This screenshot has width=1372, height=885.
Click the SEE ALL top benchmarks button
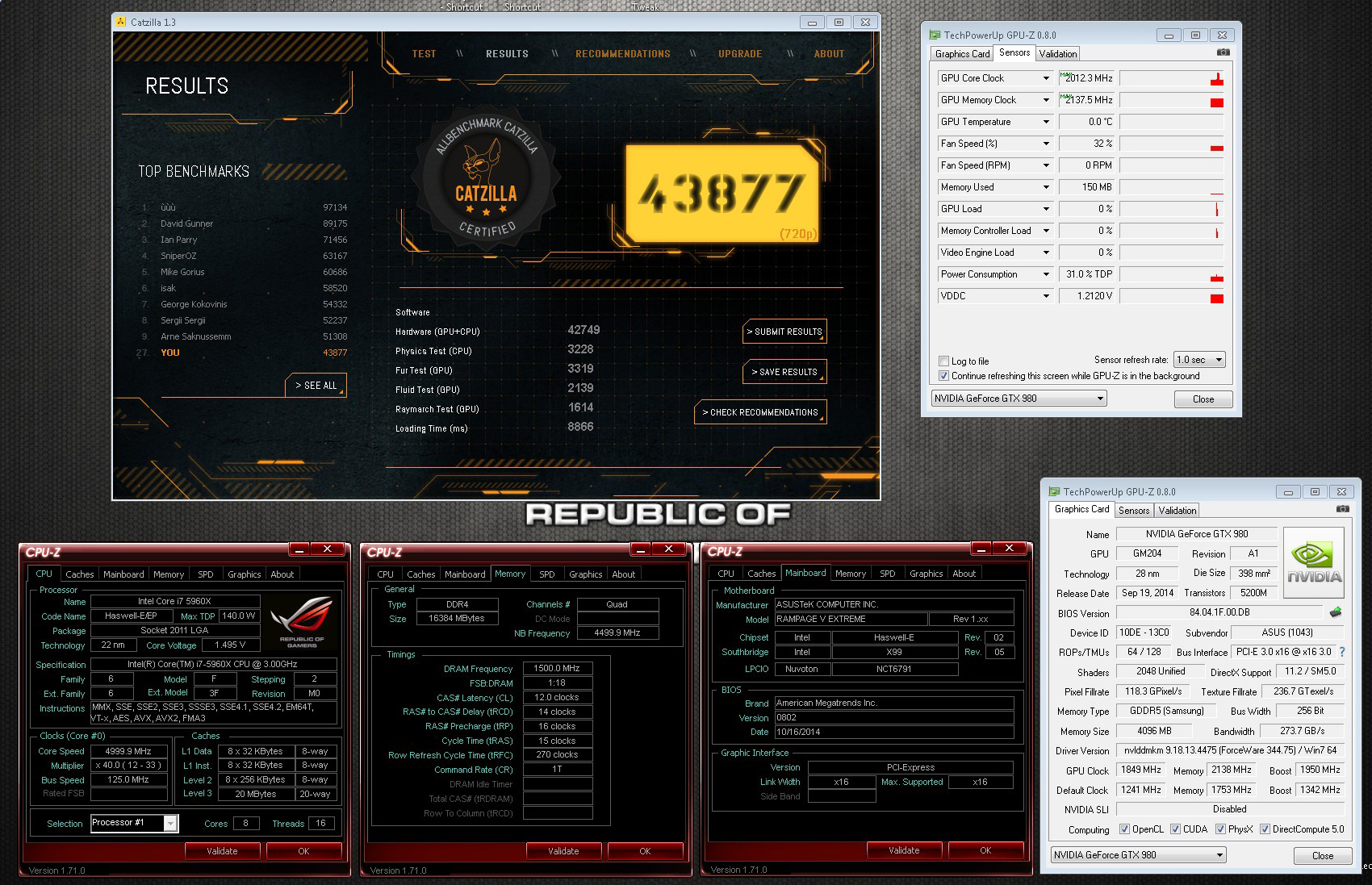coord(316,386)
